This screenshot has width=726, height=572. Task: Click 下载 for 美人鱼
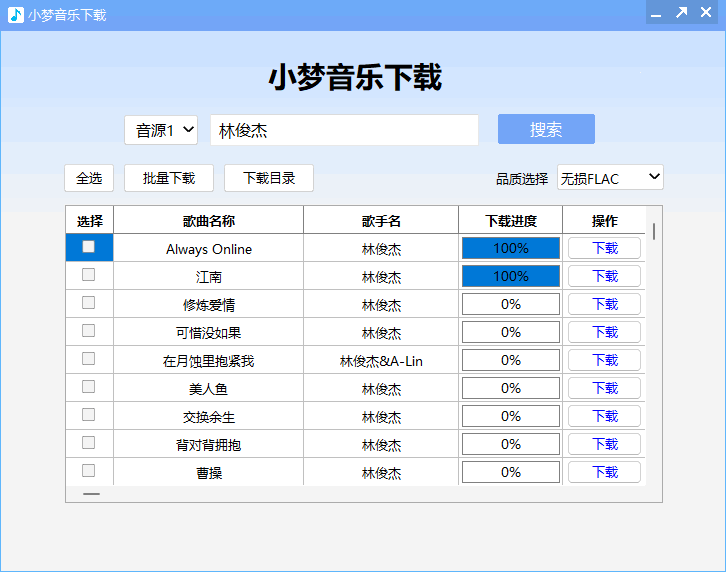(x=604, y=388)
